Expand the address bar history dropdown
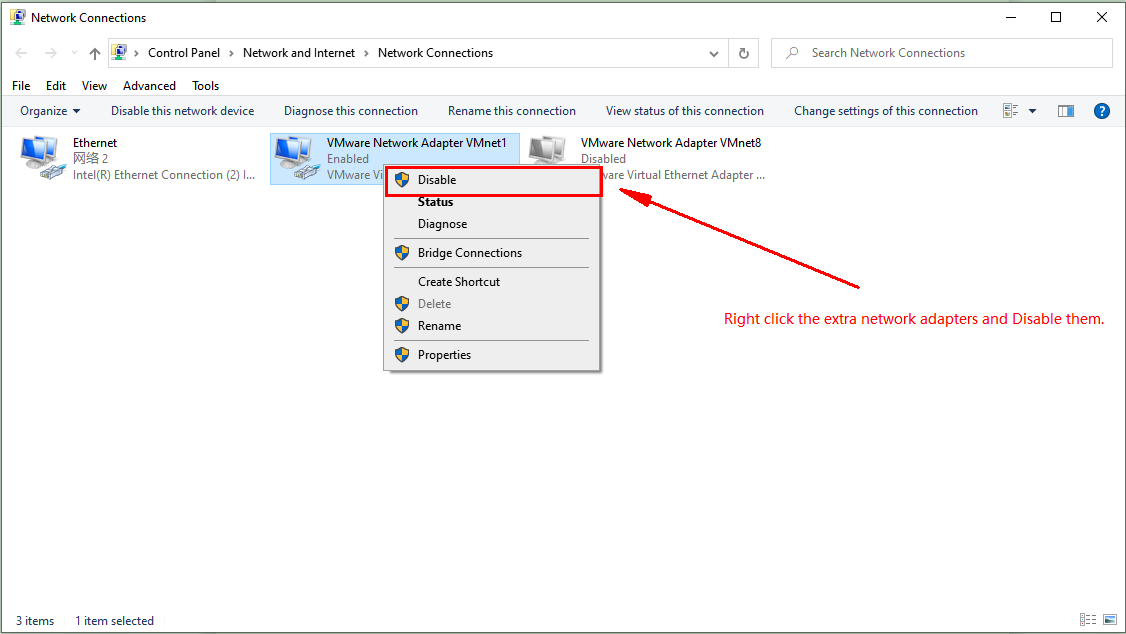Viewport: 1126px width, 634px height. pyautogui.click(x=714, y=54)
